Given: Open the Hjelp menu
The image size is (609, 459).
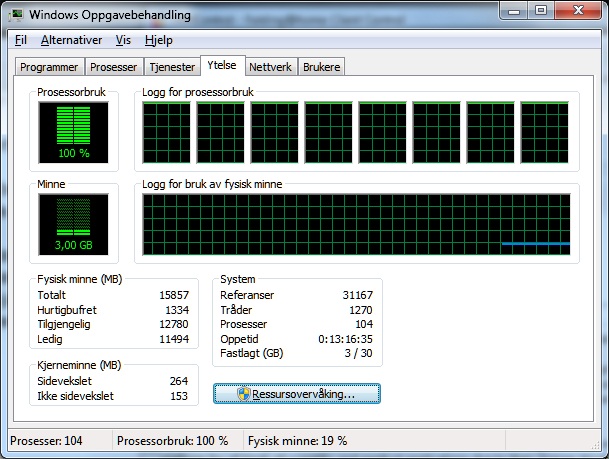Looking at the screenshot, I should point(158,40).
